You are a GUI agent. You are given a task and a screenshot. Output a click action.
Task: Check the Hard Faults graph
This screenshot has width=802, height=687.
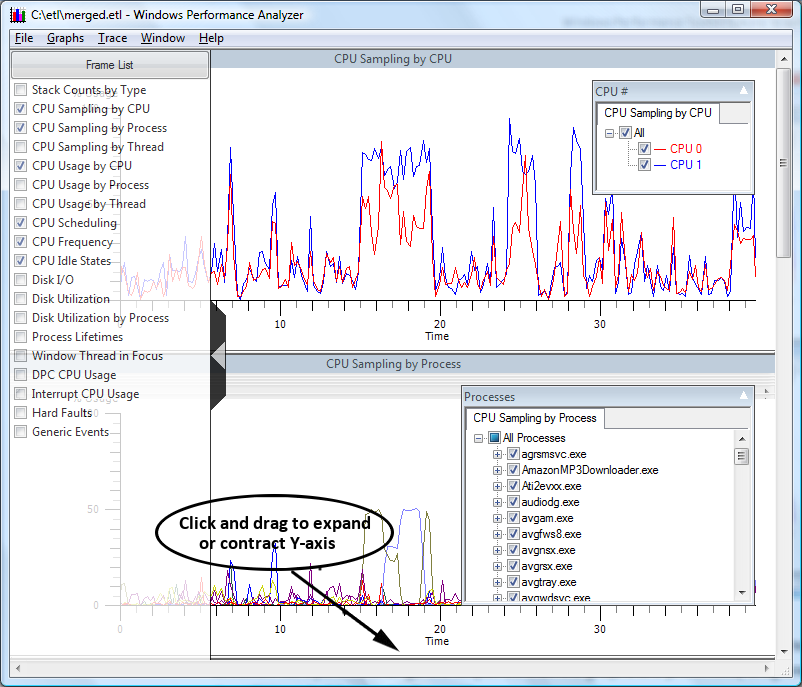[x=20, y=412]
